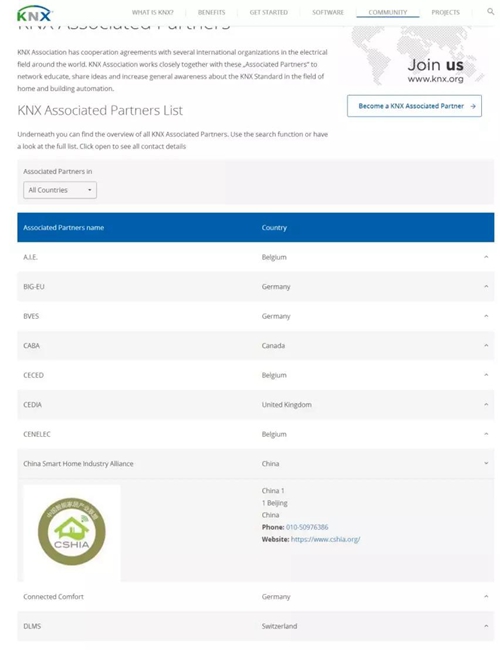Open the SOFTWARE menu
Image resolution: width=500 pixels, height=650 pixels.
click(328, 12)
